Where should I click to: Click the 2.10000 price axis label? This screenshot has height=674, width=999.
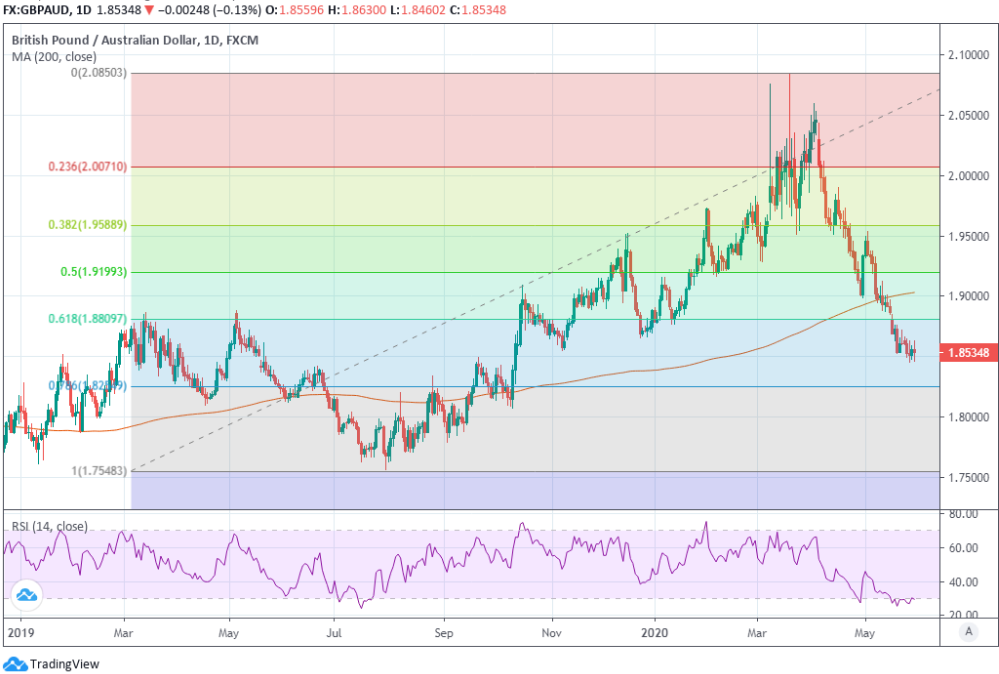pyautogui.click(x=967, y=55)
